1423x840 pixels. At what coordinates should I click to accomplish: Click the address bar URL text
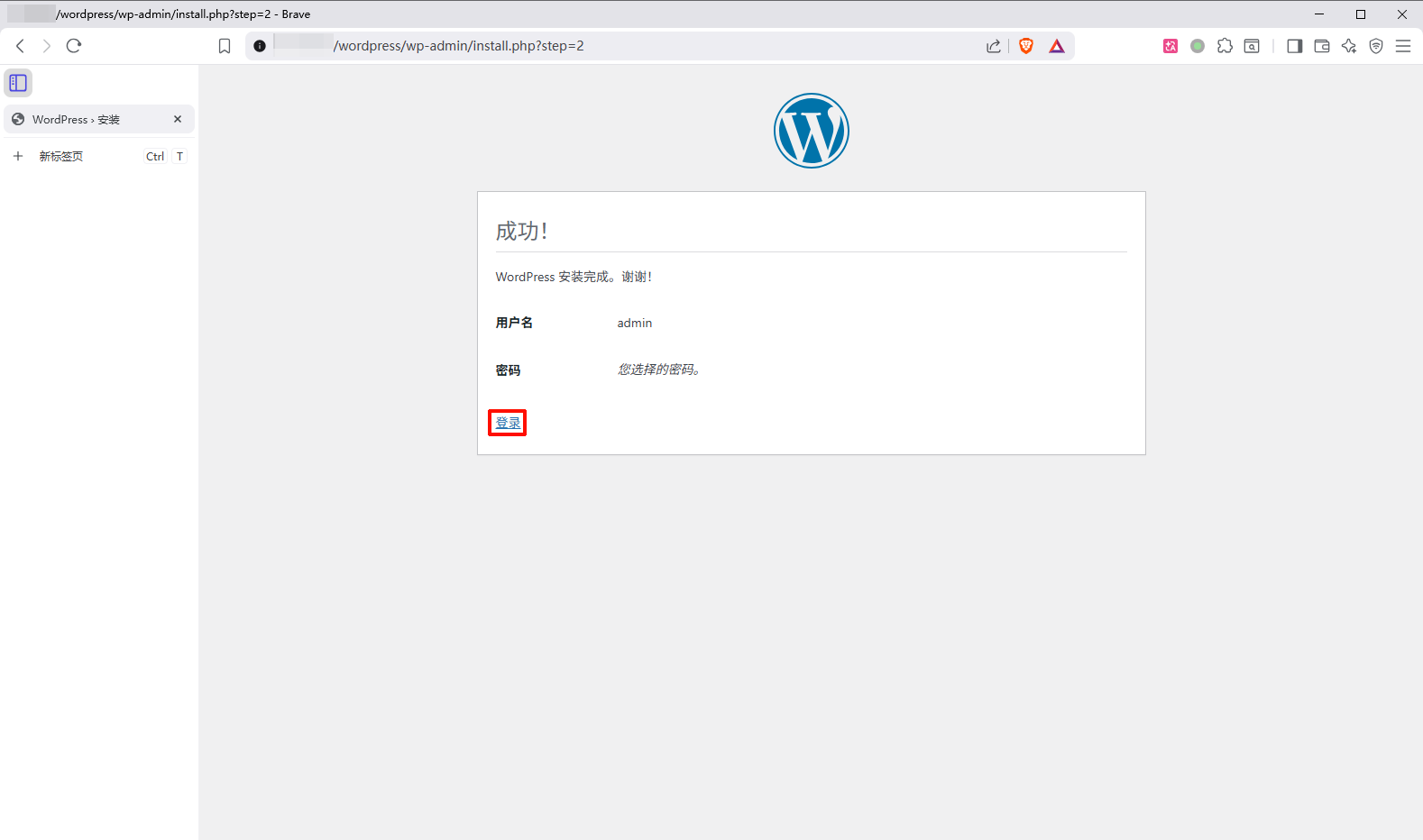pos(458,46)
